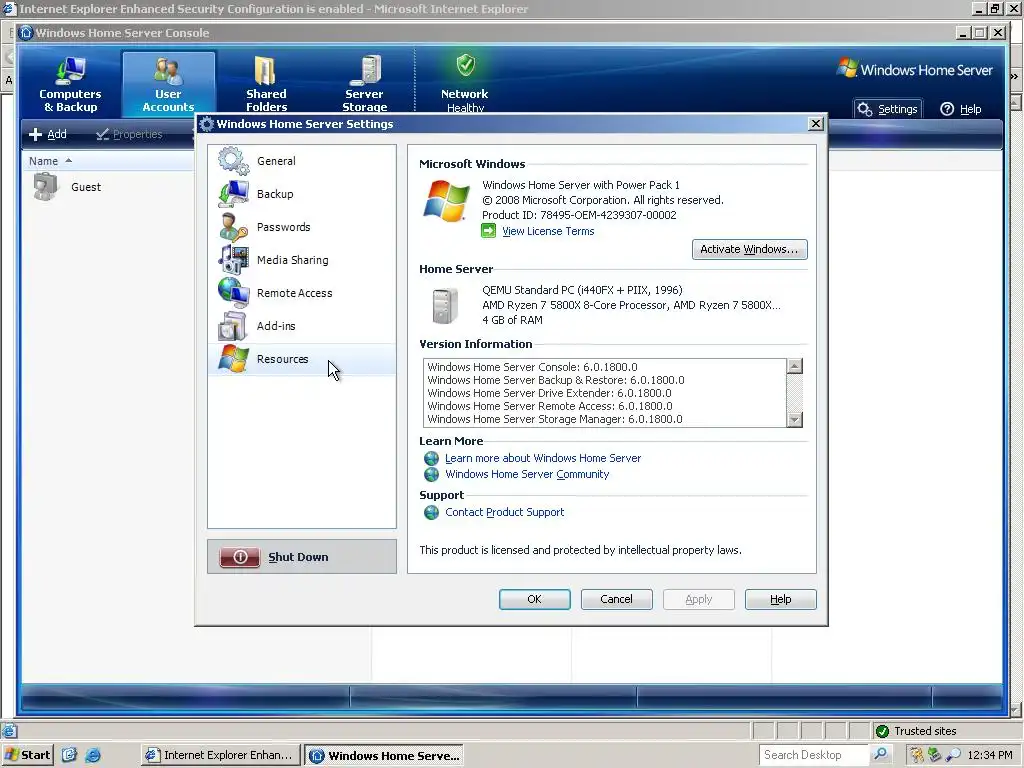This screenshot has height=768, width=1024.
Task: Click the Home Server tower icon
Action: [x=444, y=306]
